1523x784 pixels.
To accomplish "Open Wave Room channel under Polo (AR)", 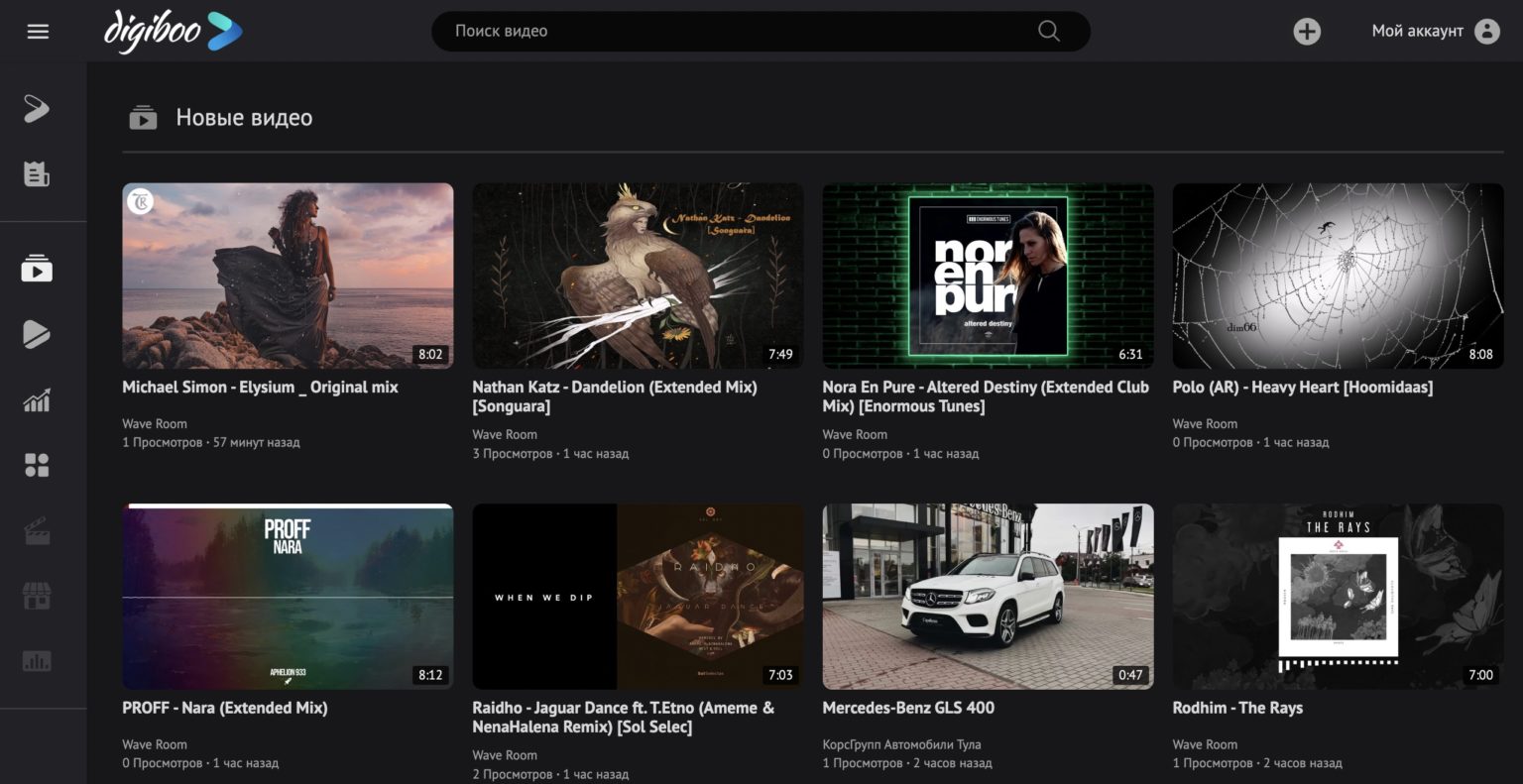I will [1205, 423].
